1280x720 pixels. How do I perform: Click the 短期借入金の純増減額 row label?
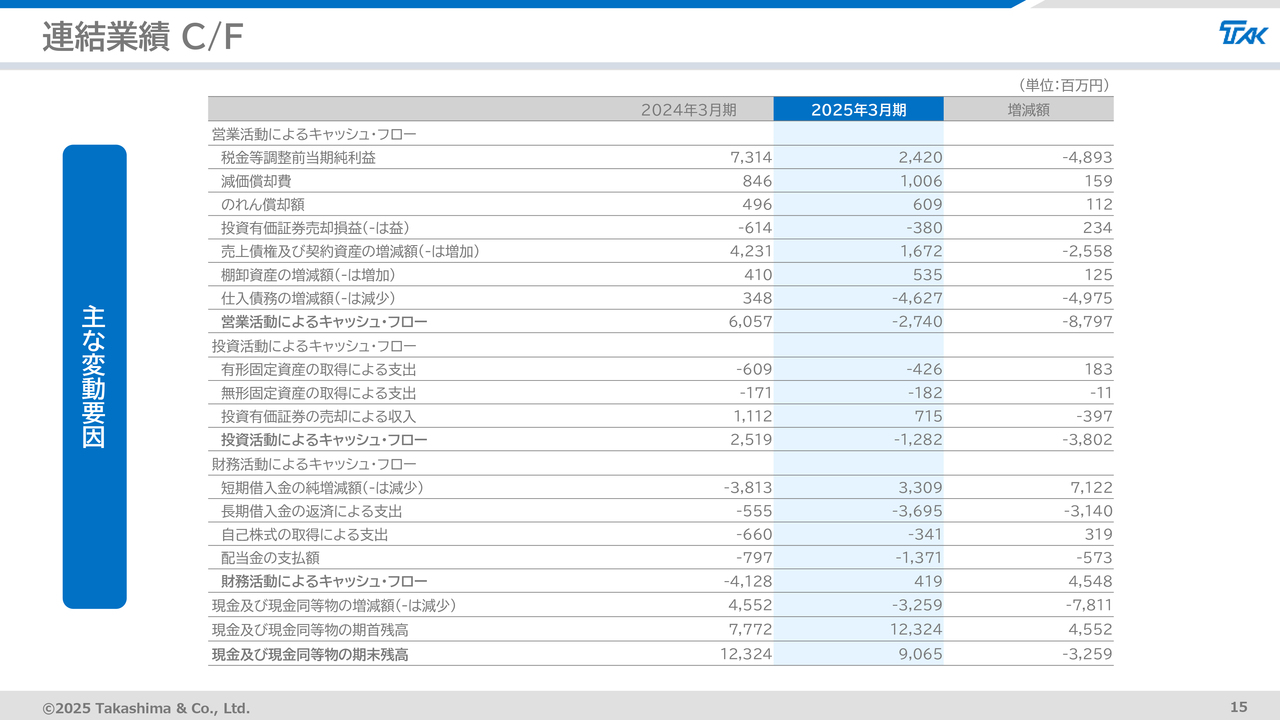(x=322, y=487)
